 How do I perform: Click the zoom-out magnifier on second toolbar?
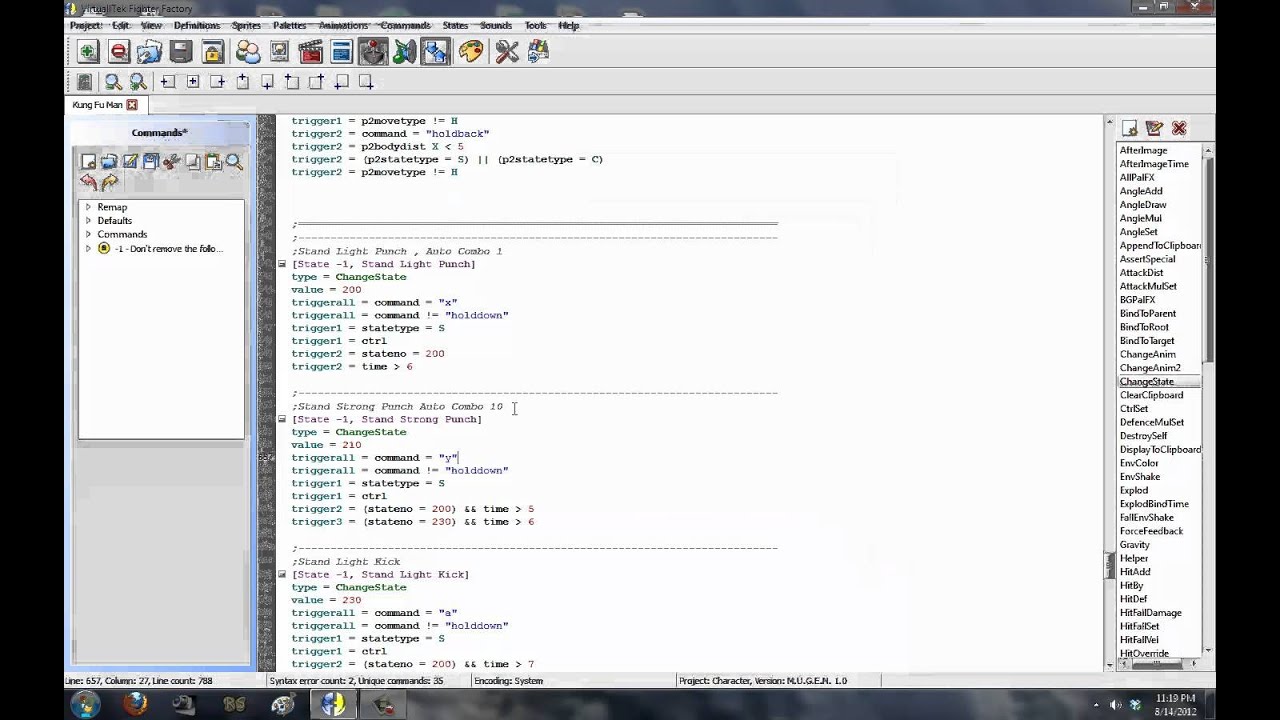click(x=138, y=82)
